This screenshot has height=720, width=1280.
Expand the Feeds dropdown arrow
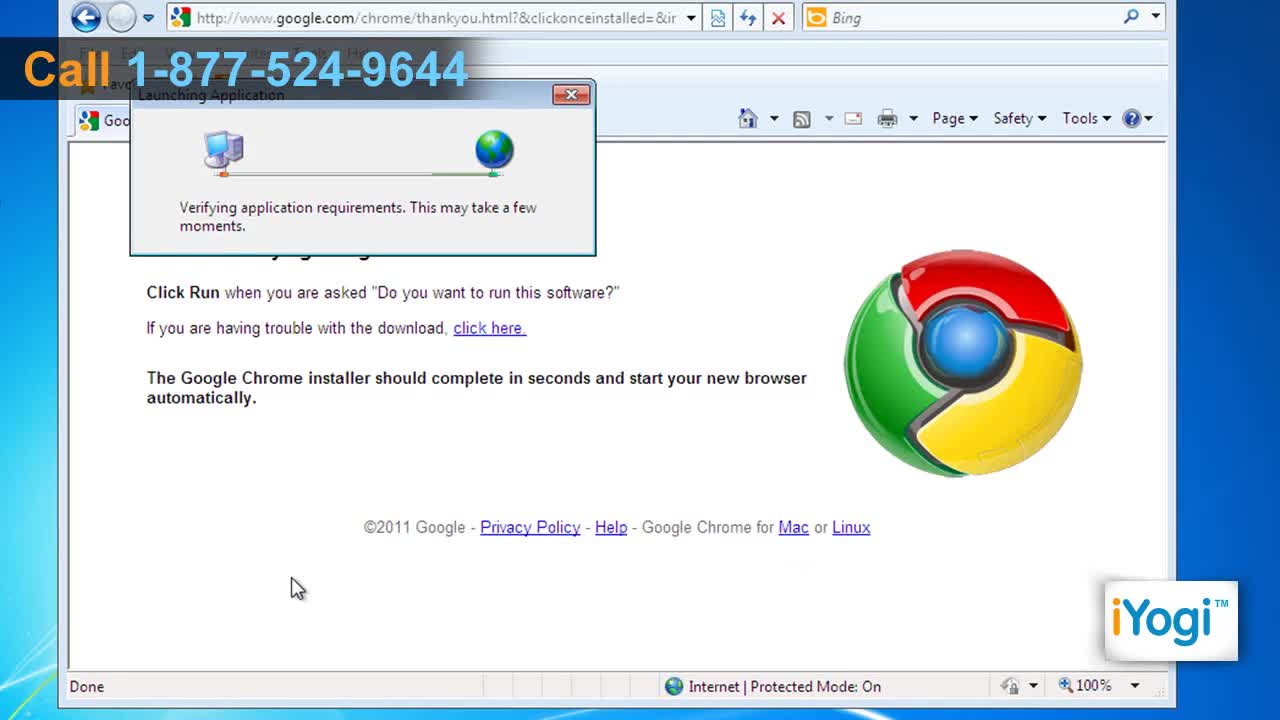click(x=828, y=119)
